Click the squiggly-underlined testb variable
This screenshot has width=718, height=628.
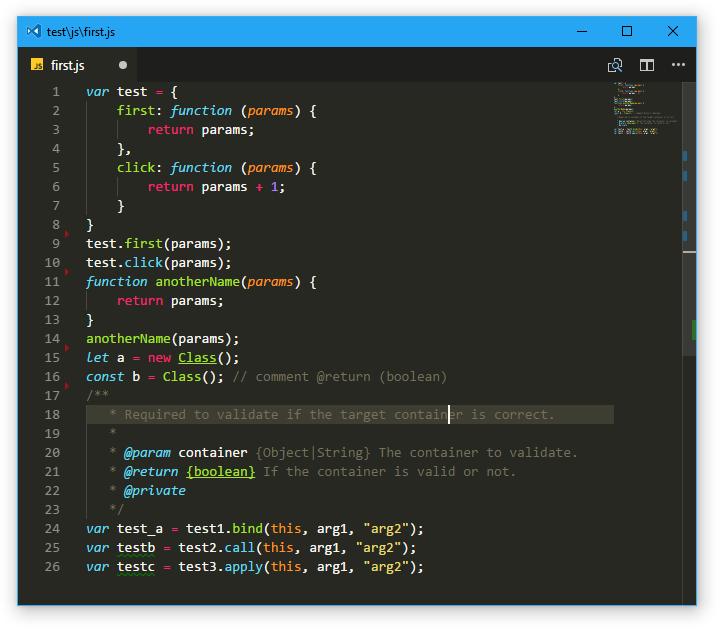coord(136,548)
